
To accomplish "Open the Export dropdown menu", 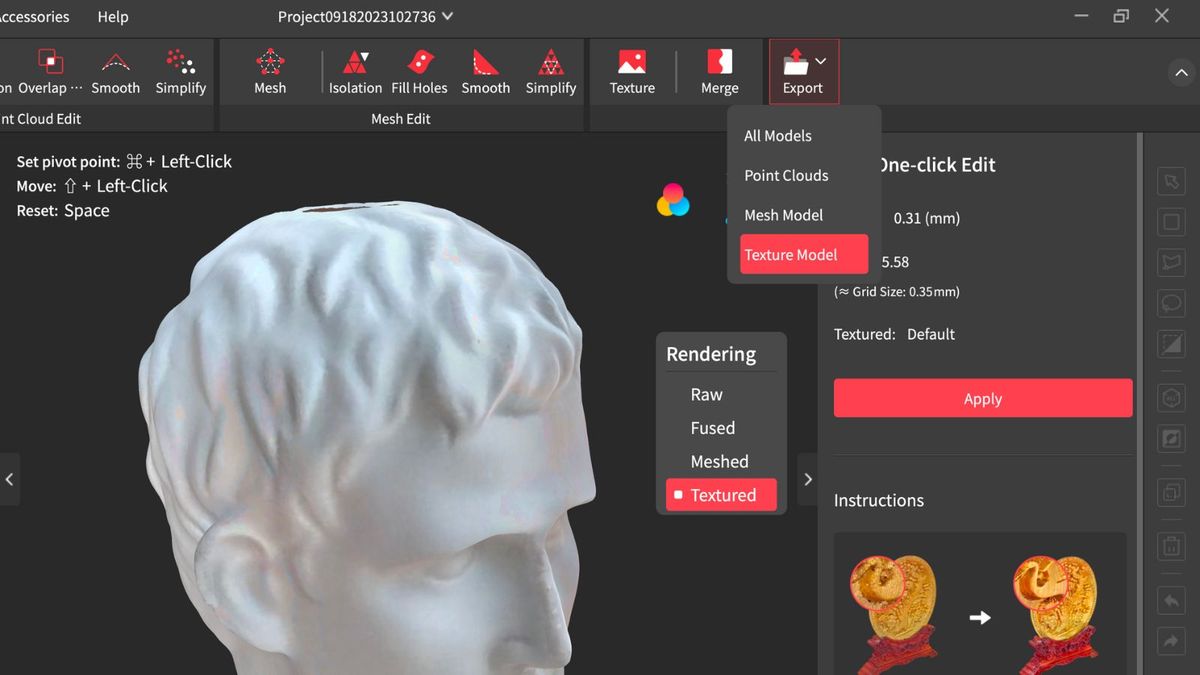I will click(x=803, y=70).
